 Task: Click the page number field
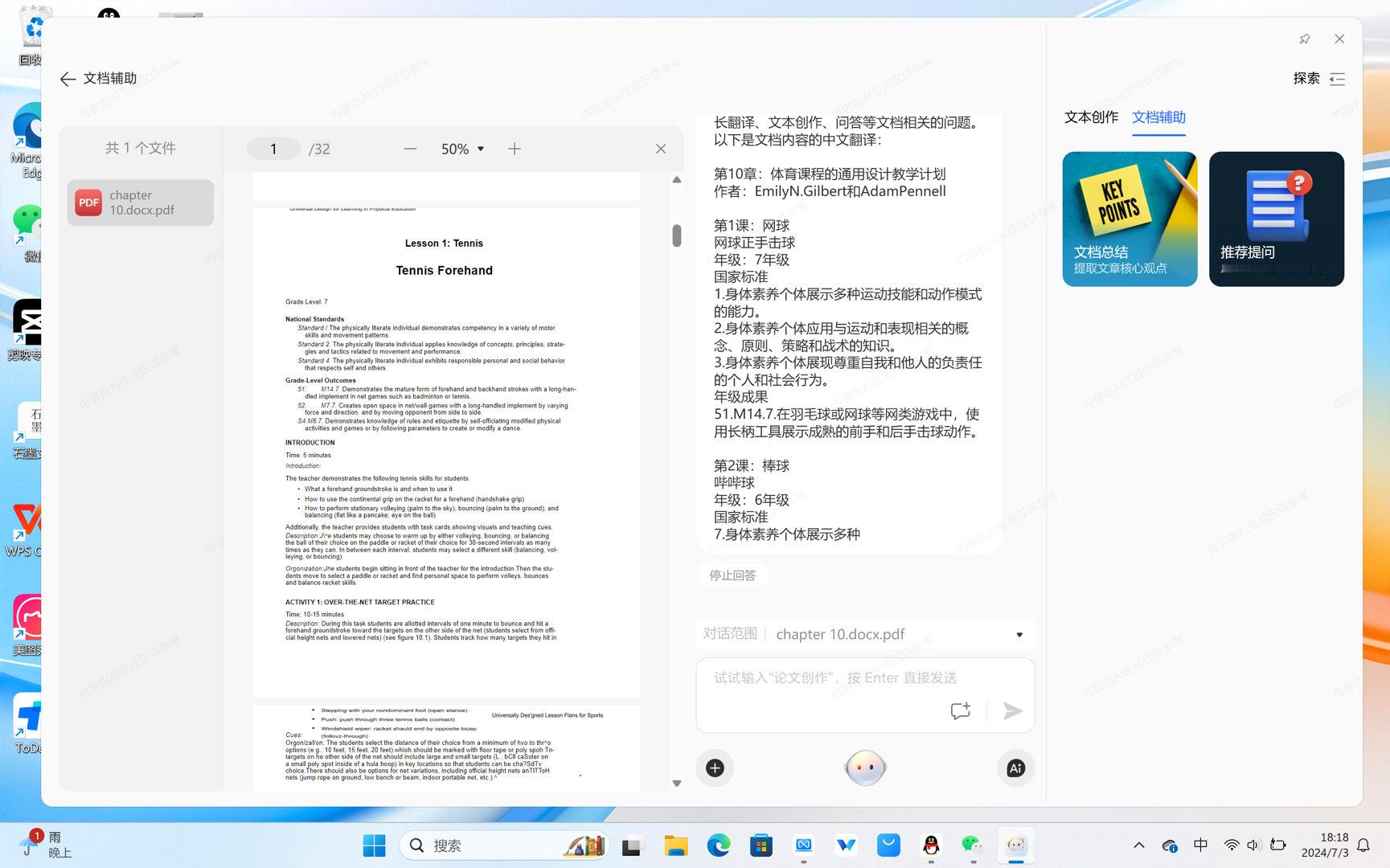click(273, 149)
